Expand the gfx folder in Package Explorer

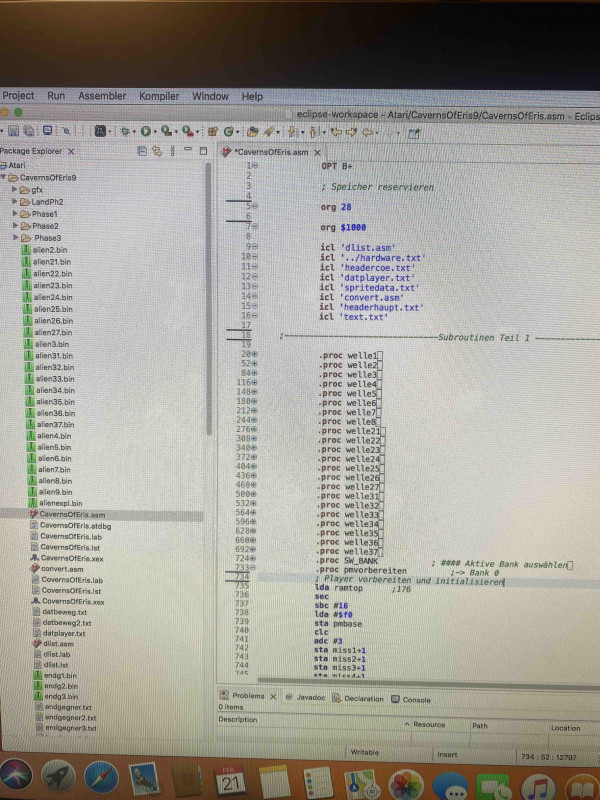pyautogui.click(x=15, y=189)
